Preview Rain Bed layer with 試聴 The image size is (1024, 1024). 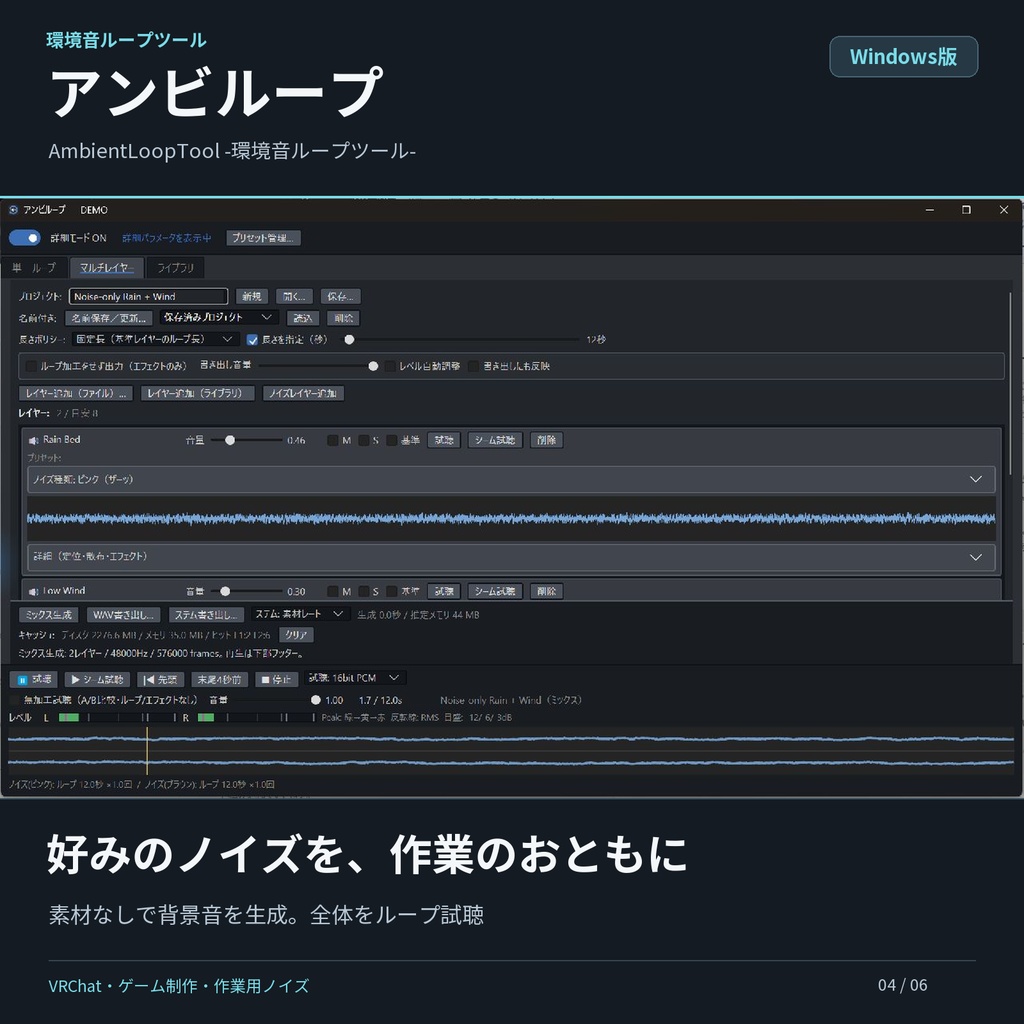(x=444, y=440)
